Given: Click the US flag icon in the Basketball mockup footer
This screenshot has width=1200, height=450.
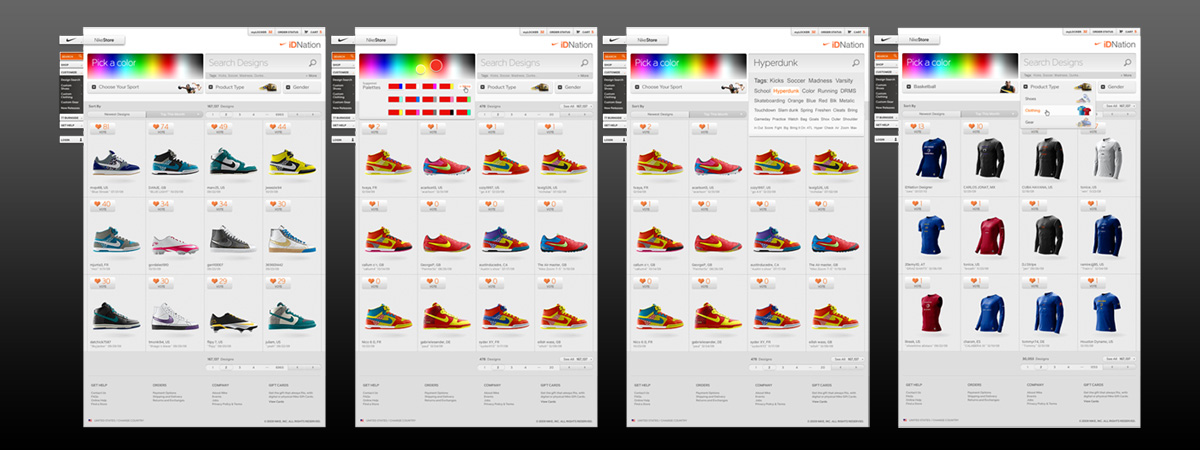Looking at the screenshot, I should (906, 420).
